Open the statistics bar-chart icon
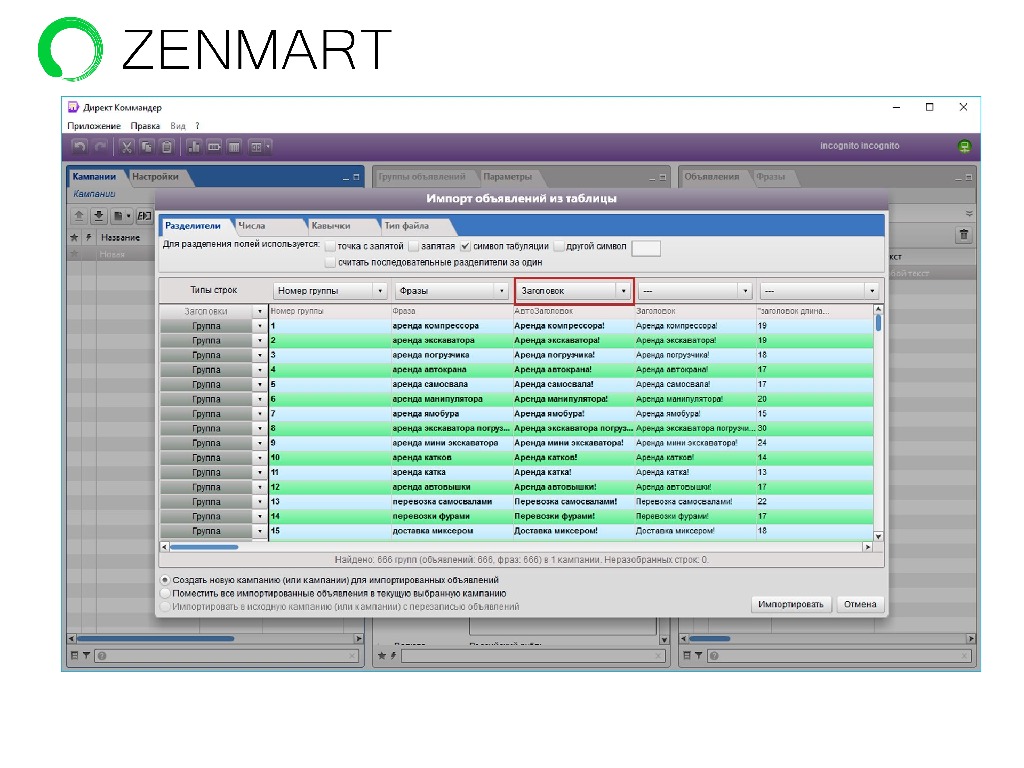1024x768 pixels. (x=194, y=147)
